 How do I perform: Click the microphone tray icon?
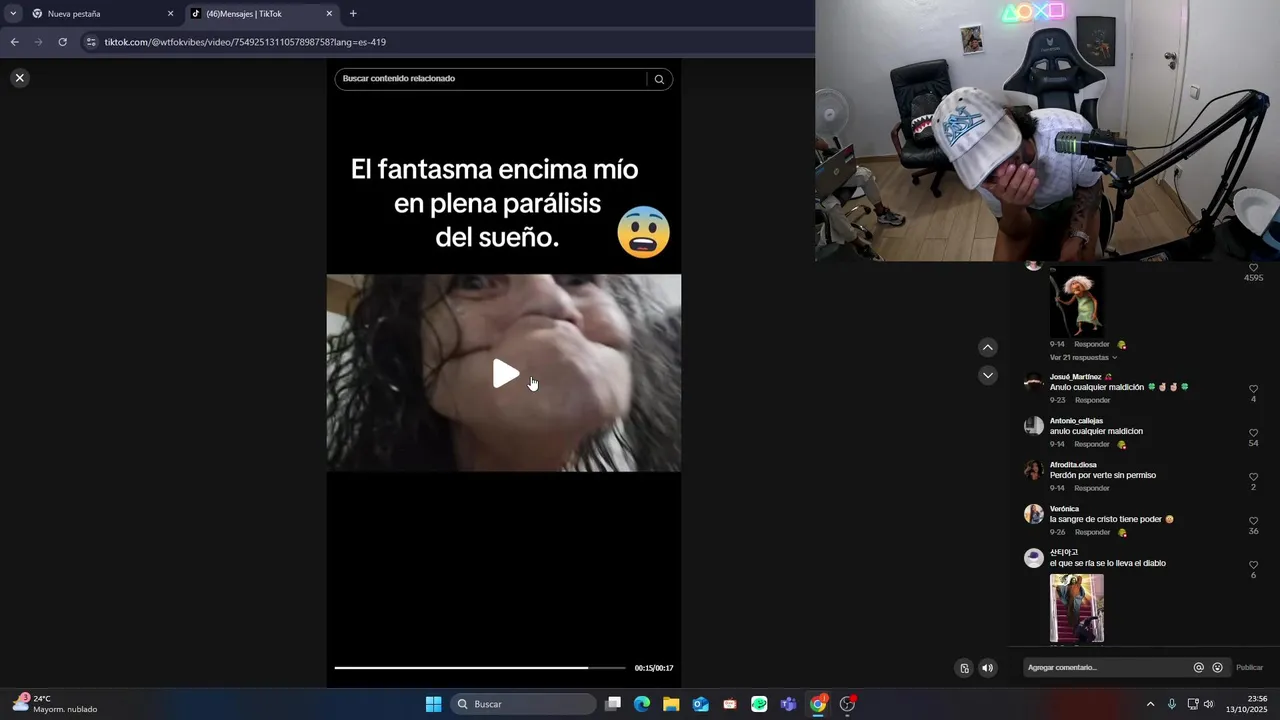click(1172, 704)
